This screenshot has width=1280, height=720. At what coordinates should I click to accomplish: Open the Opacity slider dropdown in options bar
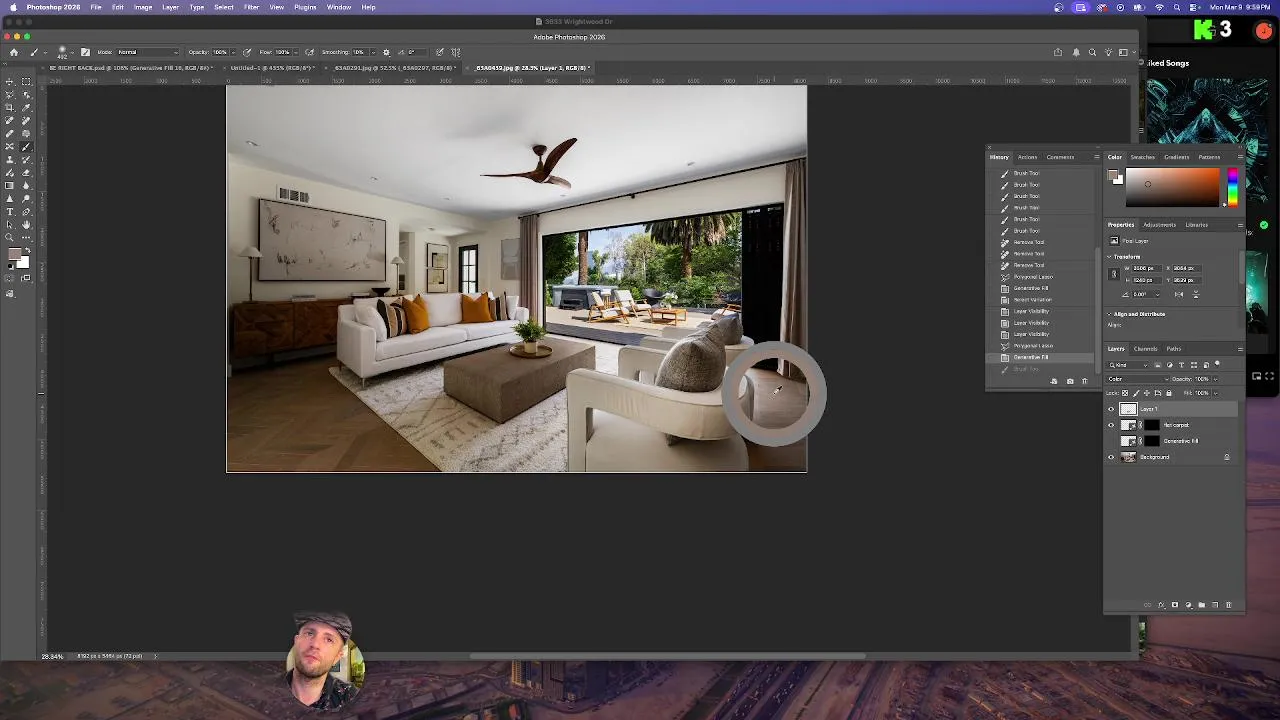tap(233, 52)
